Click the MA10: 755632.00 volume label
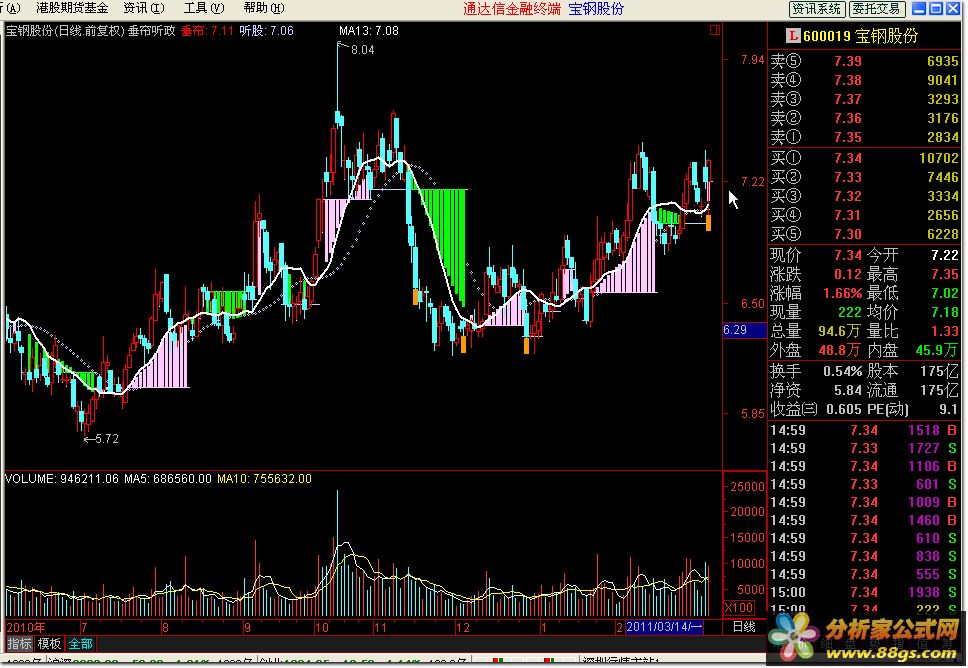 tap(264, 479)
